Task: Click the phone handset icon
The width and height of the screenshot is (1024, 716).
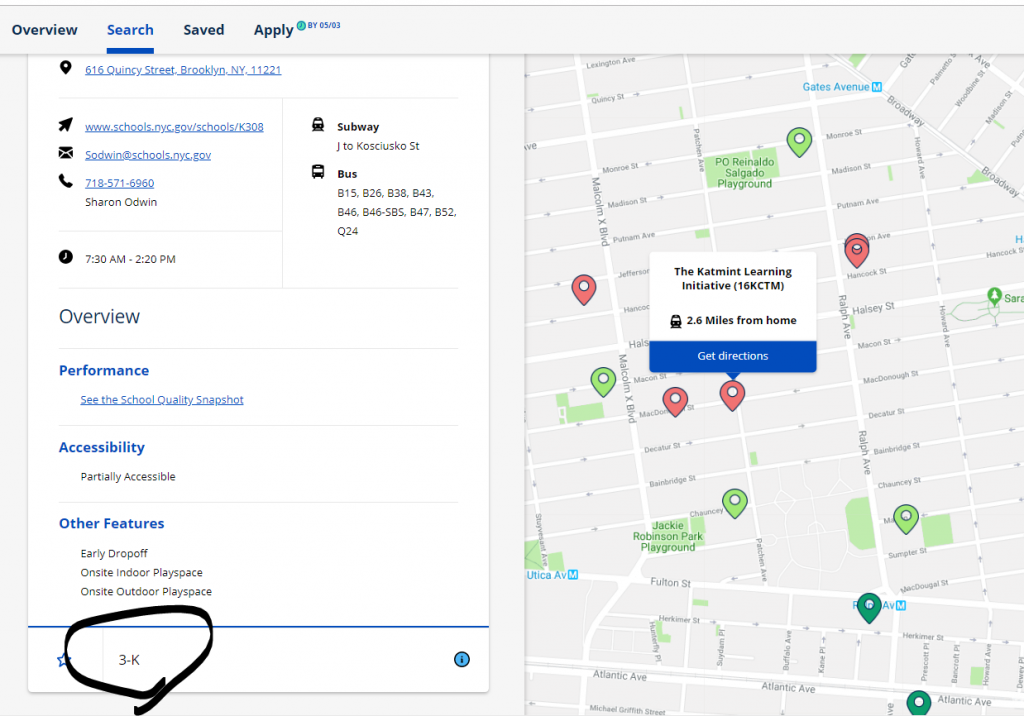Action: [x=65, y=181]
